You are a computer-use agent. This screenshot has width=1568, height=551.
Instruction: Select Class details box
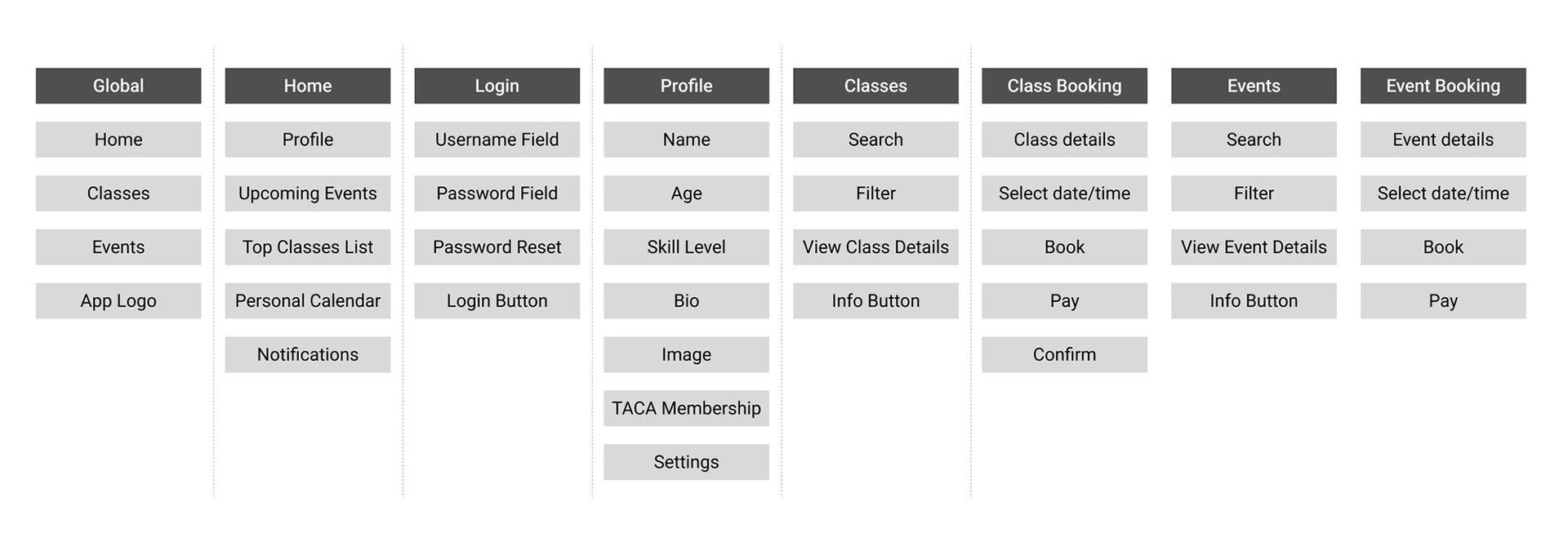pyautogui.click(x=1064, y=140)
